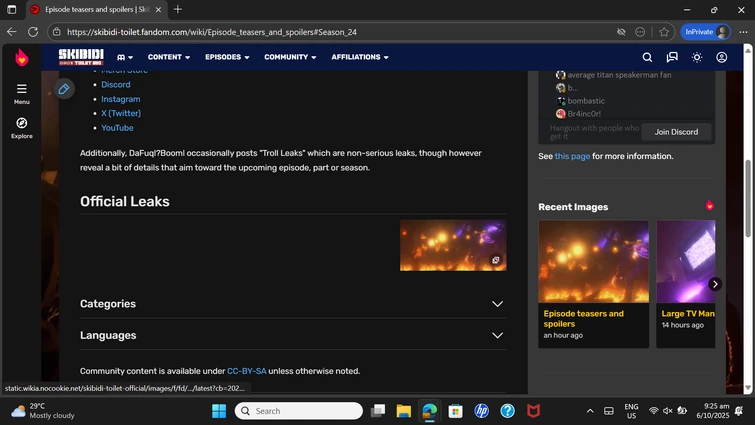Open the blue question mark help app
The image size is (755, 425).
(508, 411)
